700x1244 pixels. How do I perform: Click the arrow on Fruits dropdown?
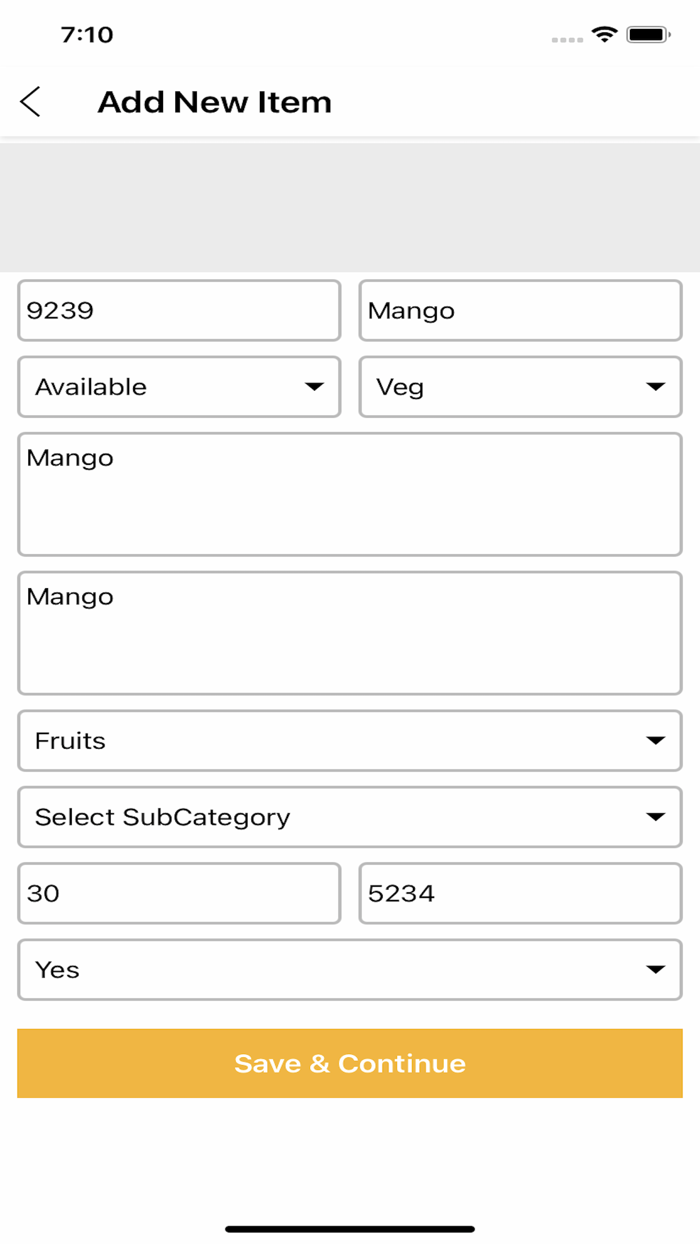pos(656,741)
